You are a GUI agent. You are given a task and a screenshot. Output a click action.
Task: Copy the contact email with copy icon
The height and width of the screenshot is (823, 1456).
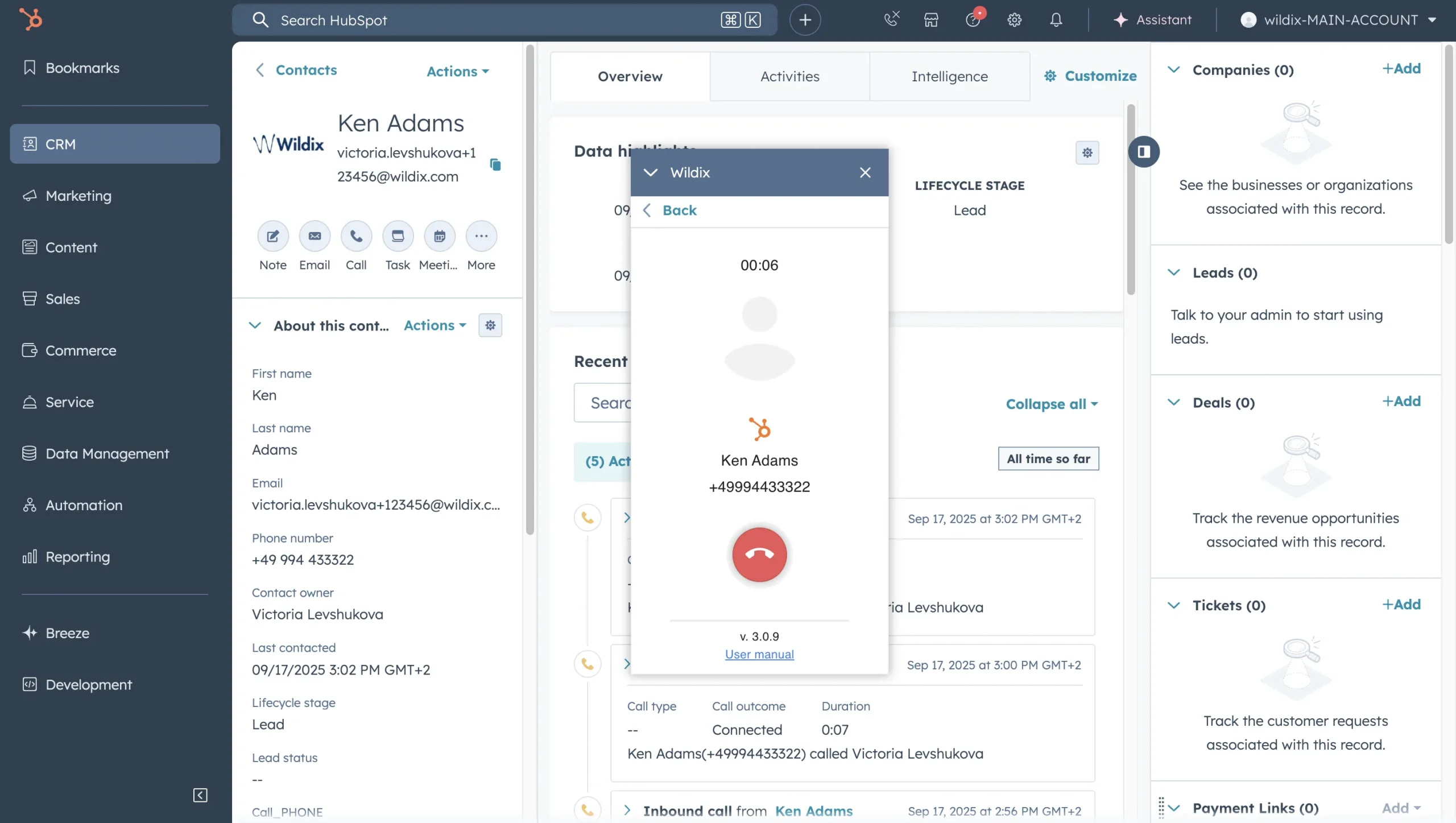coord(495,165)
